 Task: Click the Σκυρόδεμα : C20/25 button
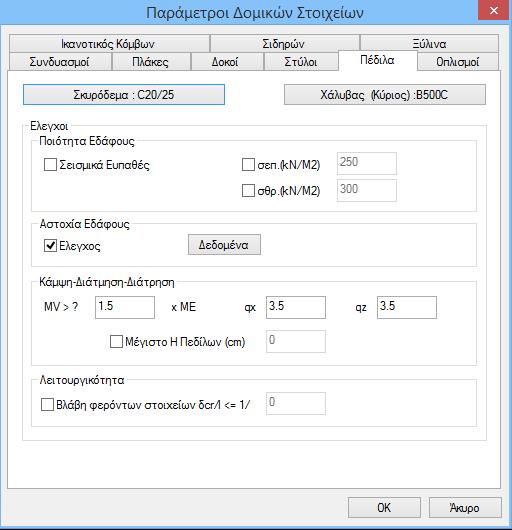click(124, 95)
